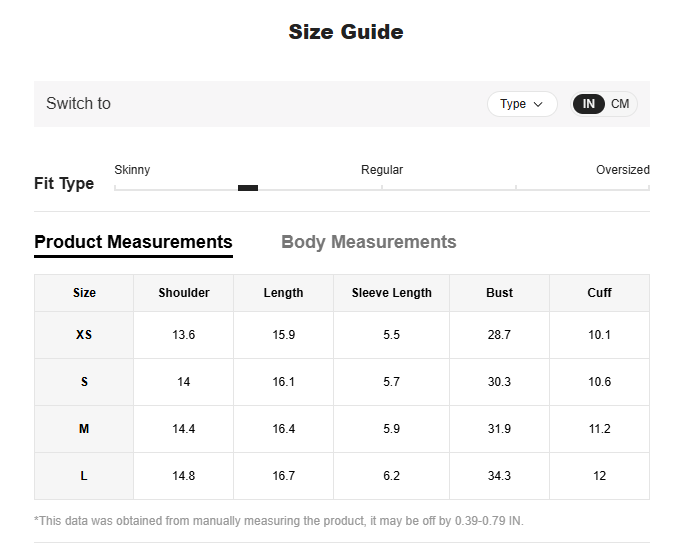Click XS length value 15.9
The image size is (684, 544).
click(284, 335)
